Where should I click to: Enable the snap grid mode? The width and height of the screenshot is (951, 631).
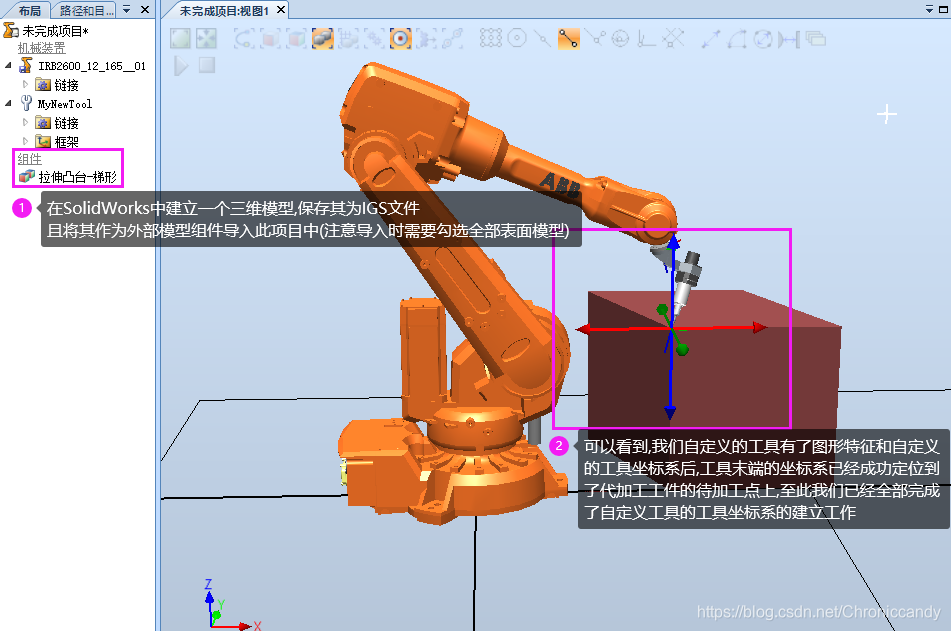[x=489, y=38]
